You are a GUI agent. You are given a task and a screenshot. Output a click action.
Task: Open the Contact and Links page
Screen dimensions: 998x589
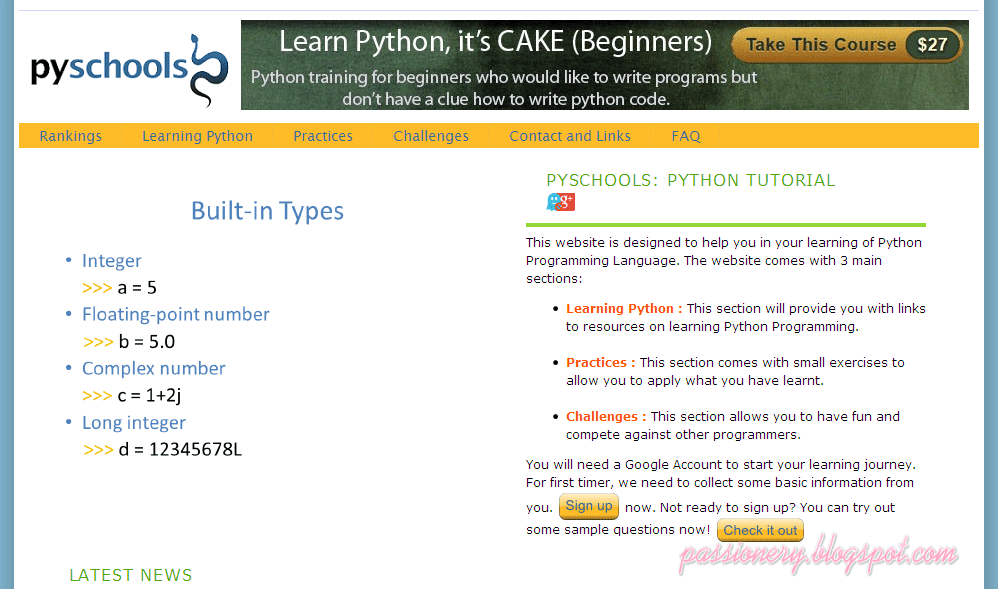(570, 135)
